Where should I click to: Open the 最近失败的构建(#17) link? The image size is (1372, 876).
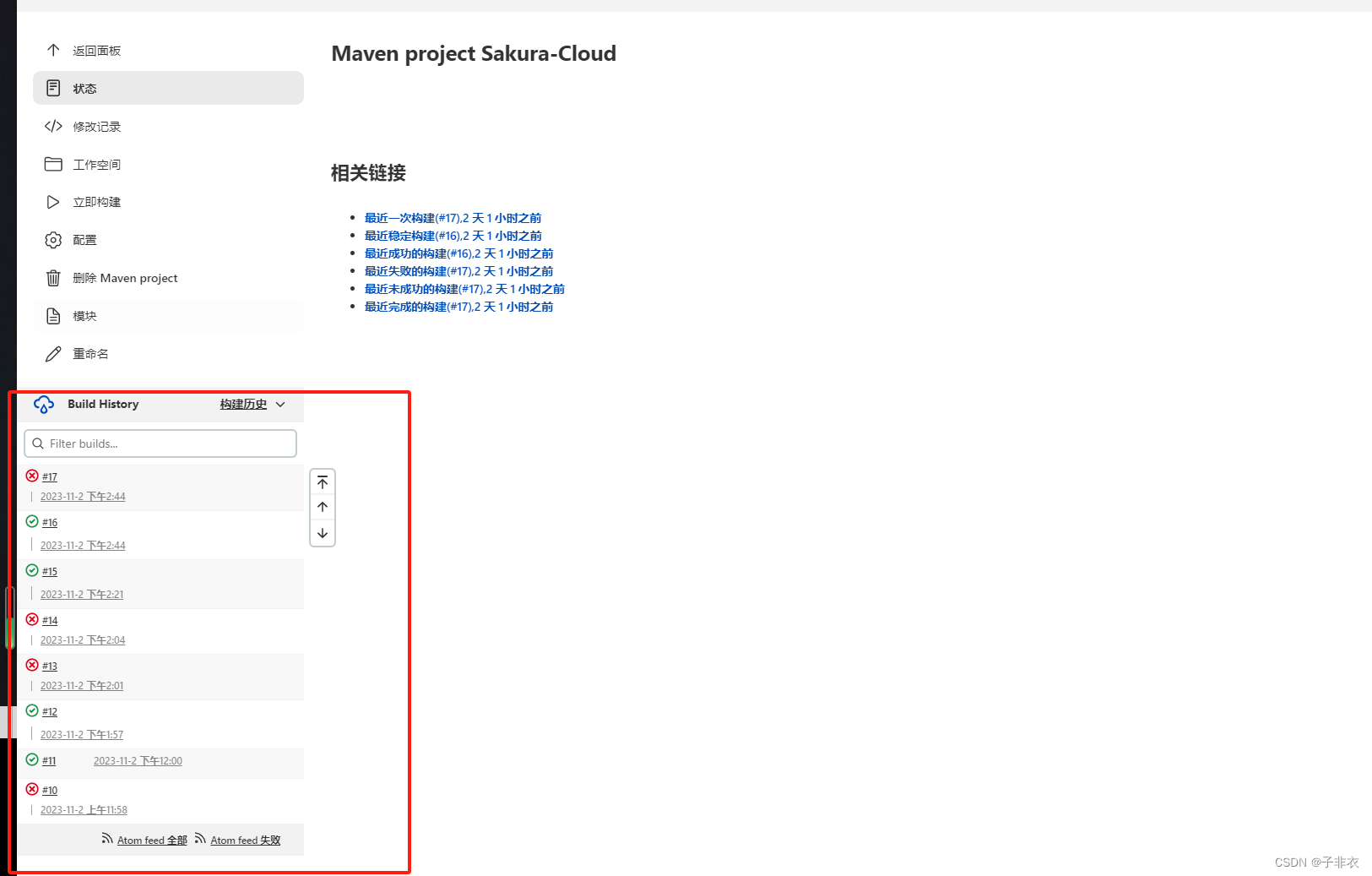click(x=458, y=271)
